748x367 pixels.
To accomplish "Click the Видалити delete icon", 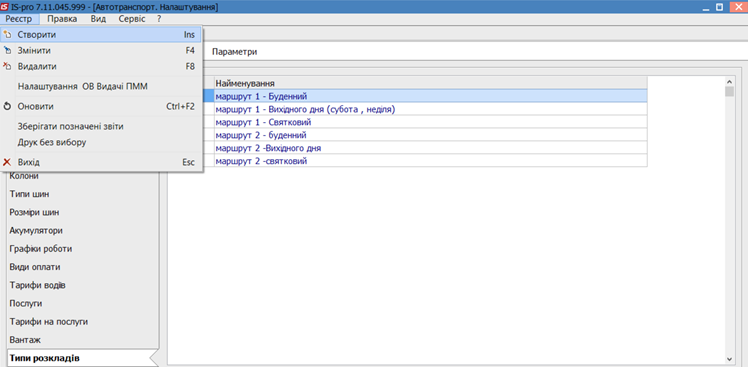I will (x=7, y=66).
